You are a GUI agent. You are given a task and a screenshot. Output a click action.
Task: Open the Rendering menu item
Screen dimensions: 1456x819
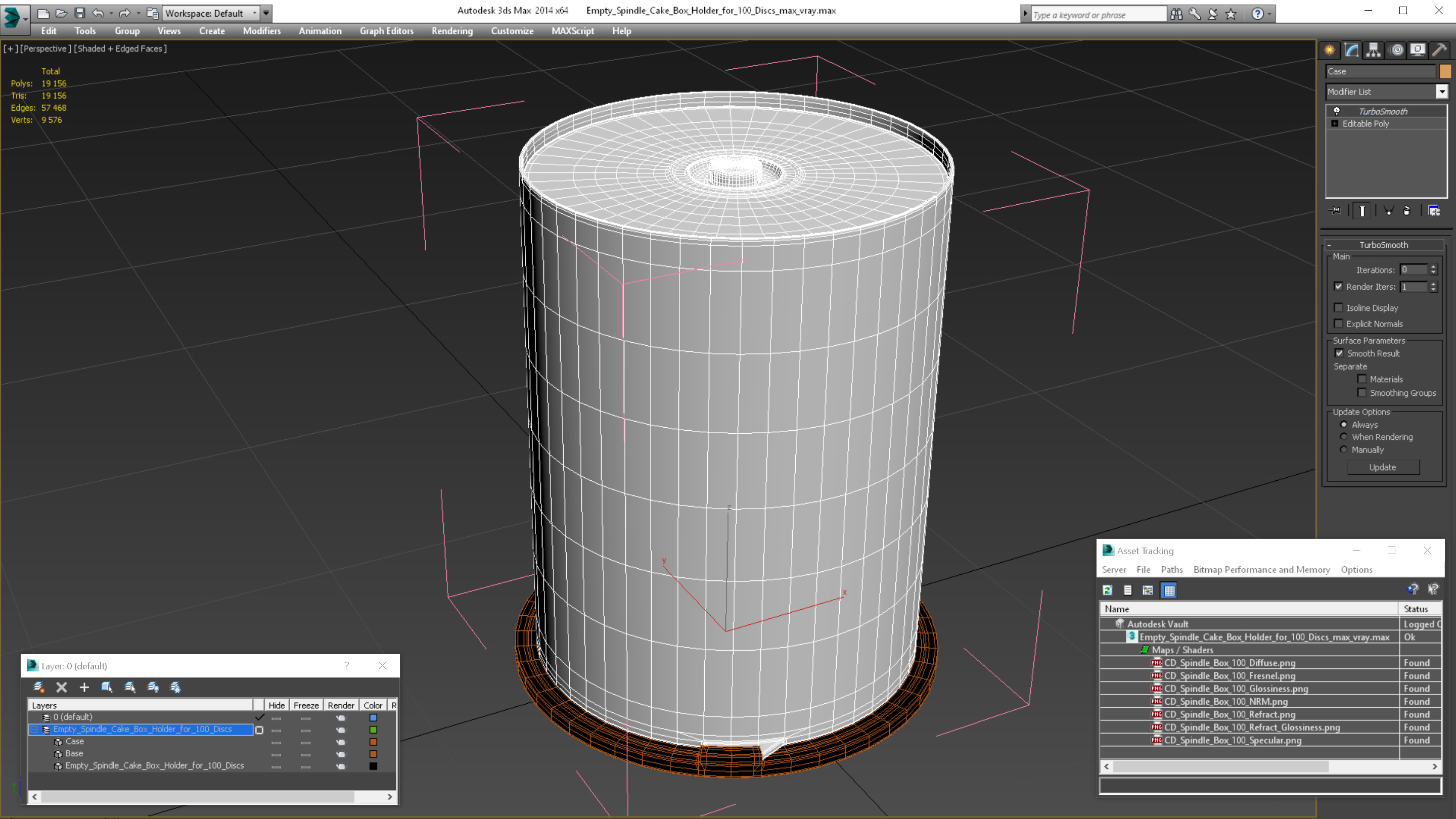click(452, 31)
